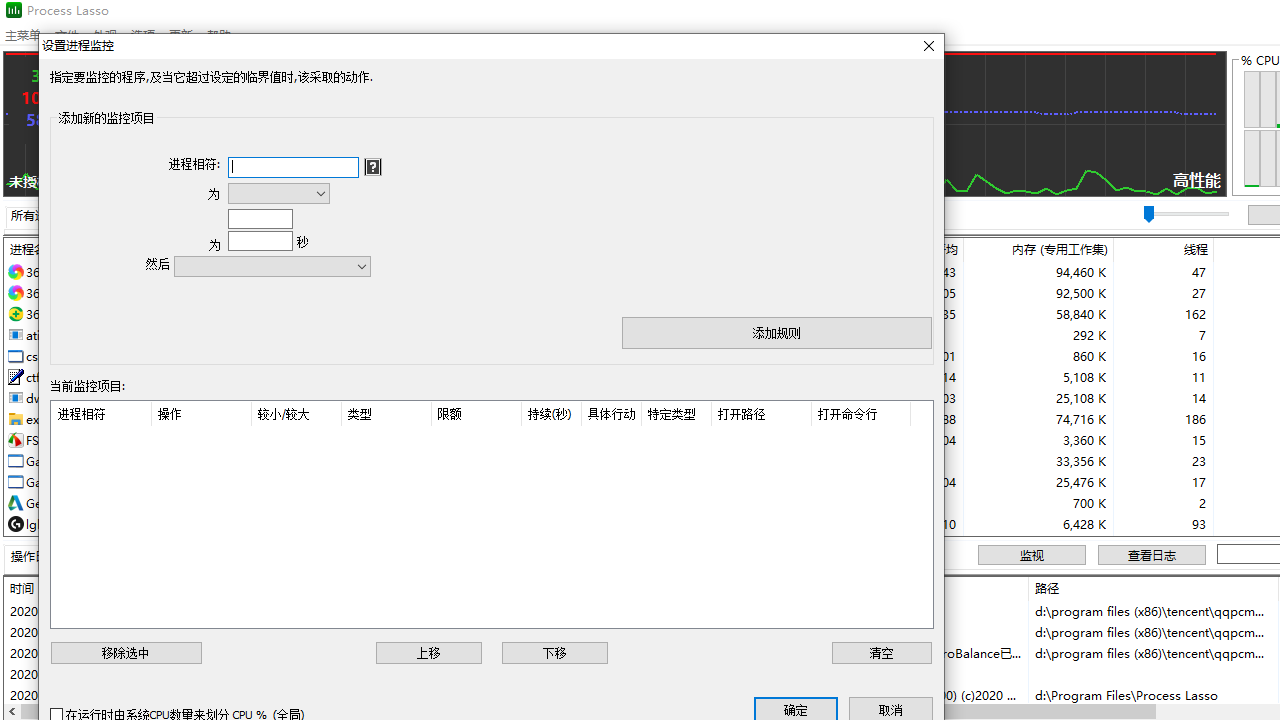Click the explorer folder icon in process list
Image resolution: width=1280 pixels, height=720 pixels.
[16, 419]
